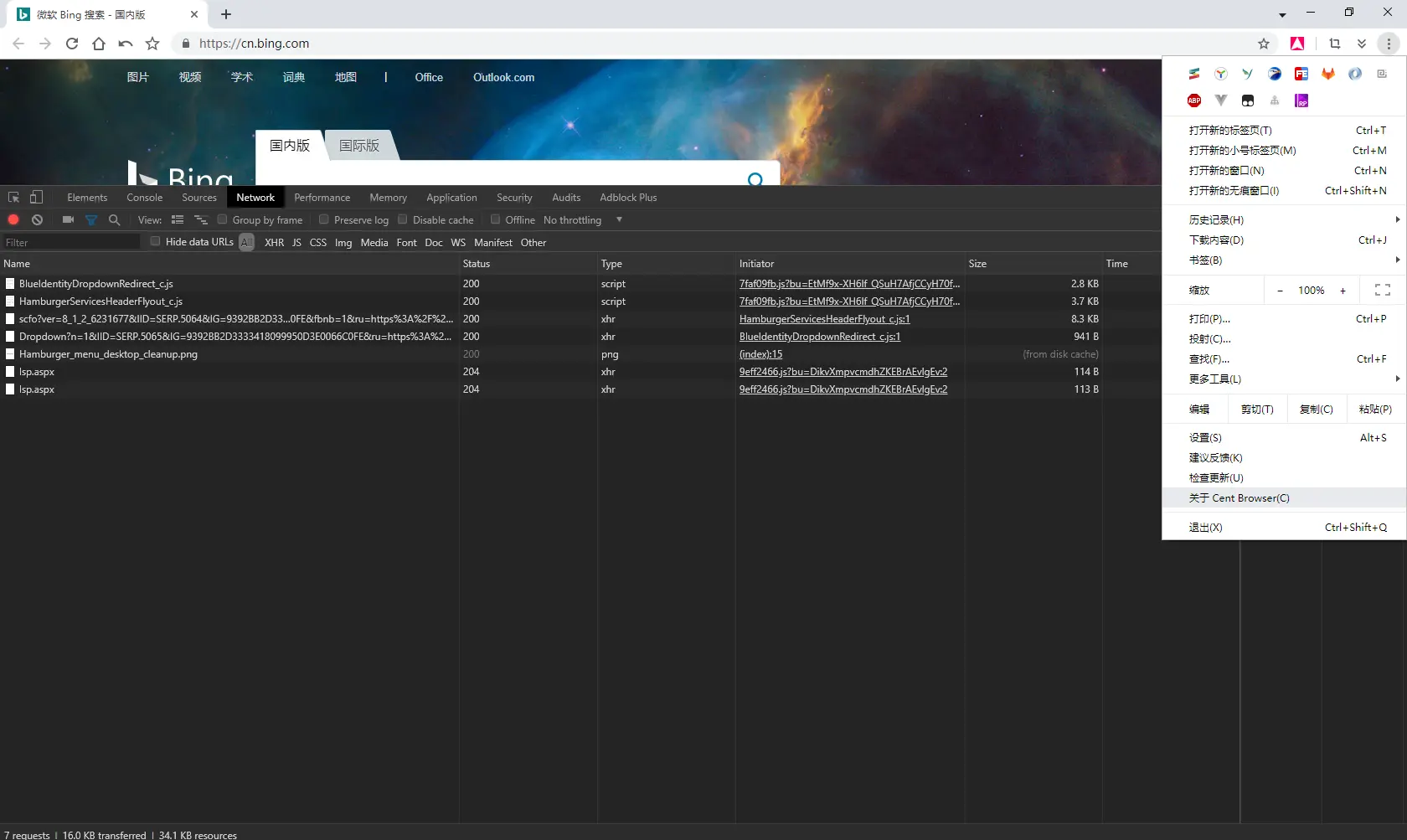Open the 图片 link in Bing header
Screen dimensions: 1407x840
(x=138, y=77)
